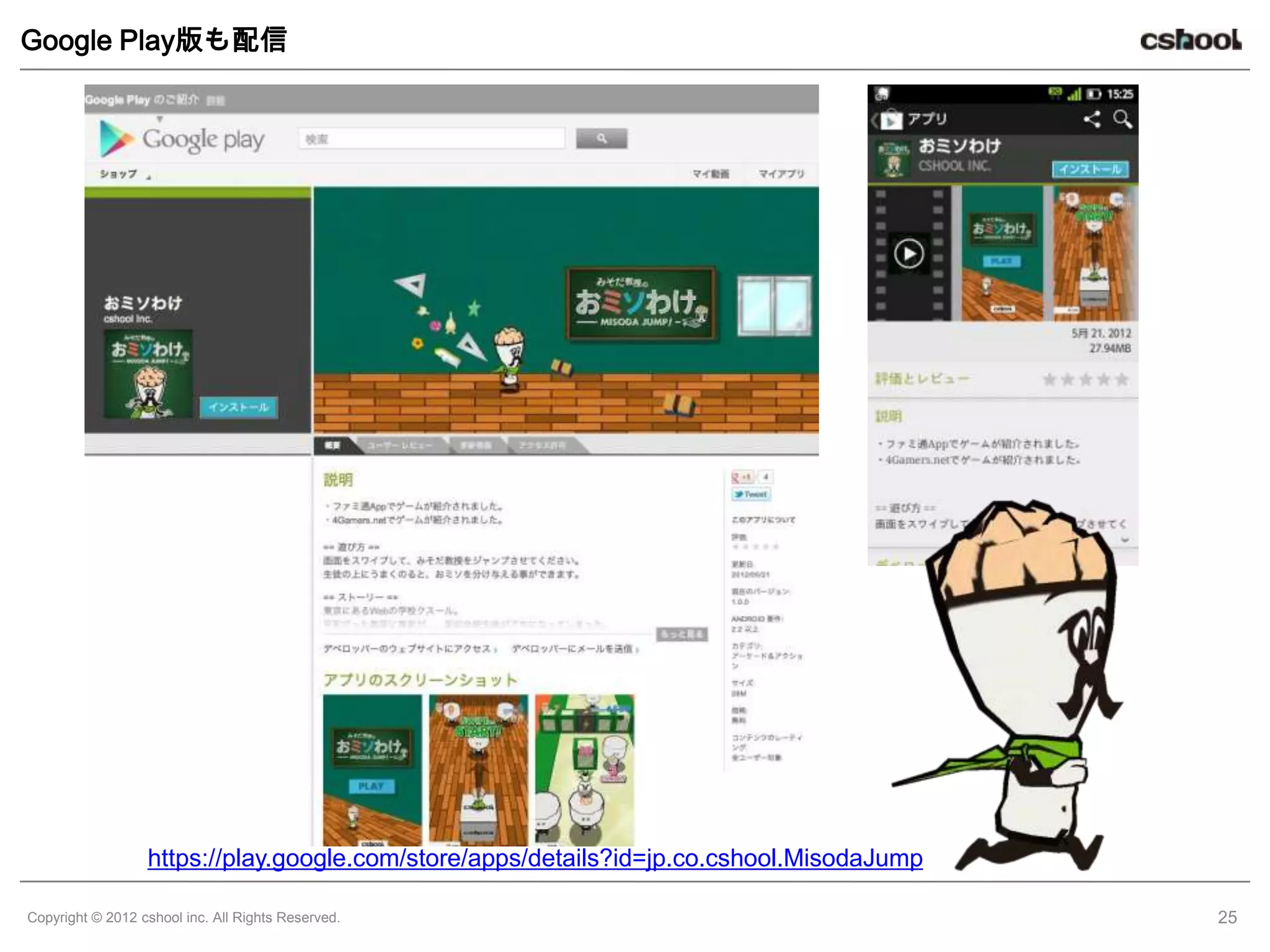1270x952 pixels.
Task: Switch to the third tab, left of アクセス許可
Action: (476, 445)
